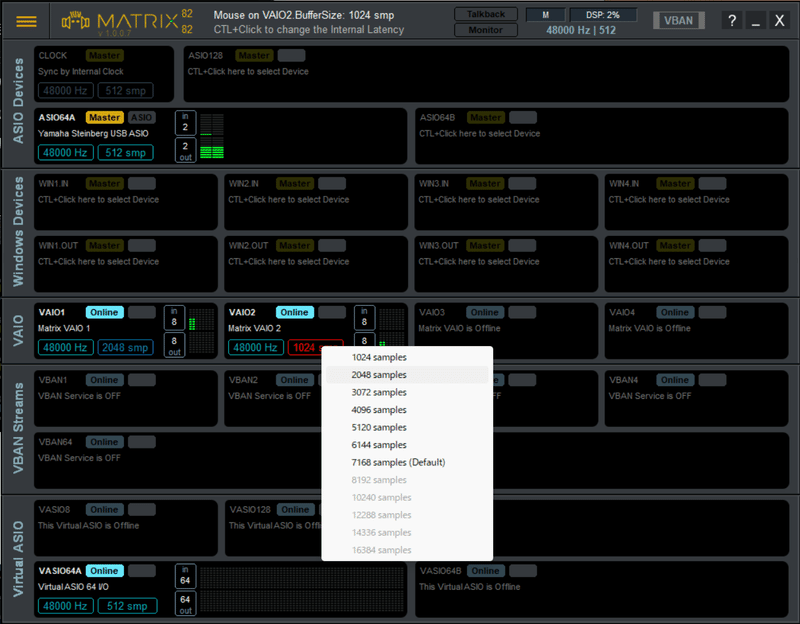
Task: Toggle the VASIO64A Online badge
Action: [105, 571]
